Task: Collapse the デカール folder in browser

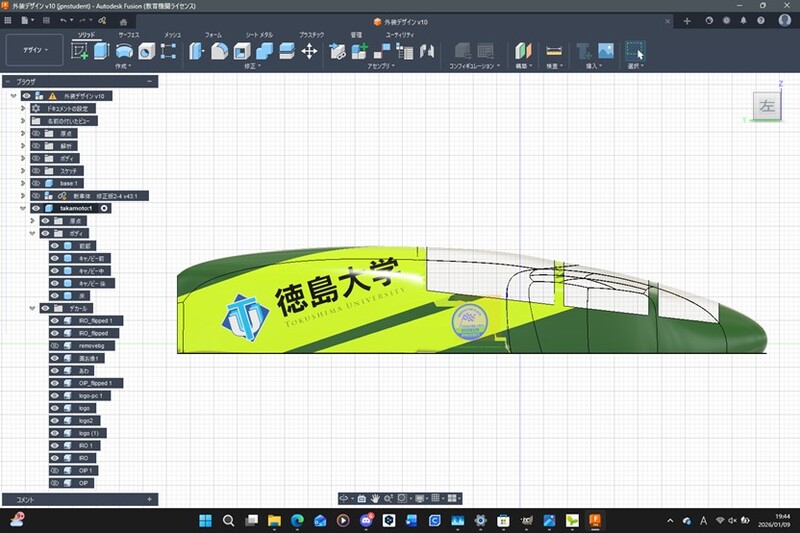Action: [33, 308]
